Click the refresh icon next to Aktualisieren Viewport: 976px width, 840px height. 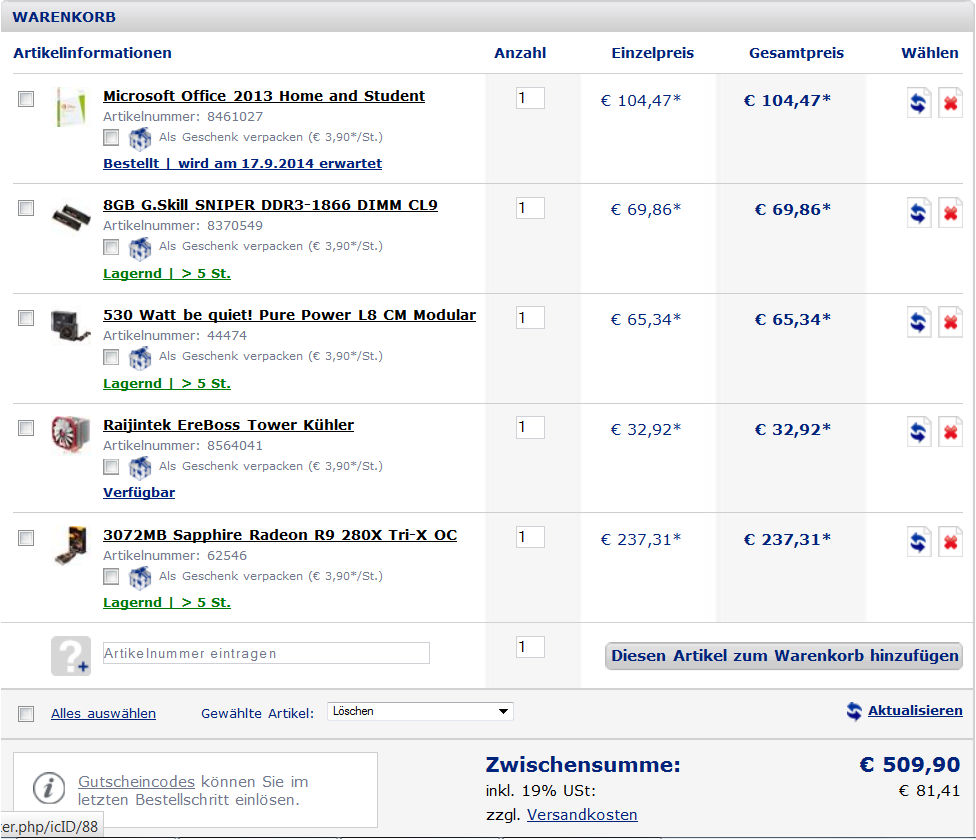pyautogui.click(x=854, y=711)
